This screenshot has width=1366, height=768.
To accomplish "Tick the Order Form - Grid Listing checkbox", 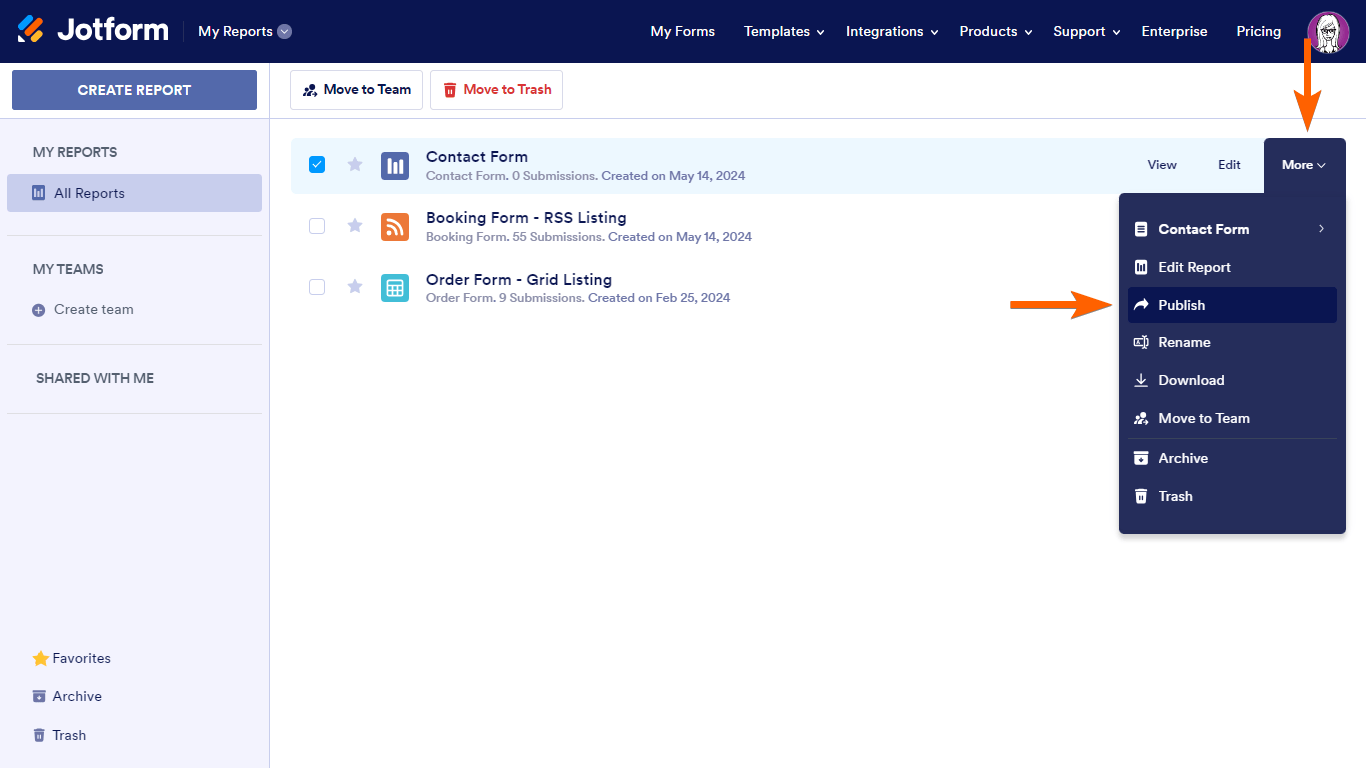I will (x=317, y=287).
